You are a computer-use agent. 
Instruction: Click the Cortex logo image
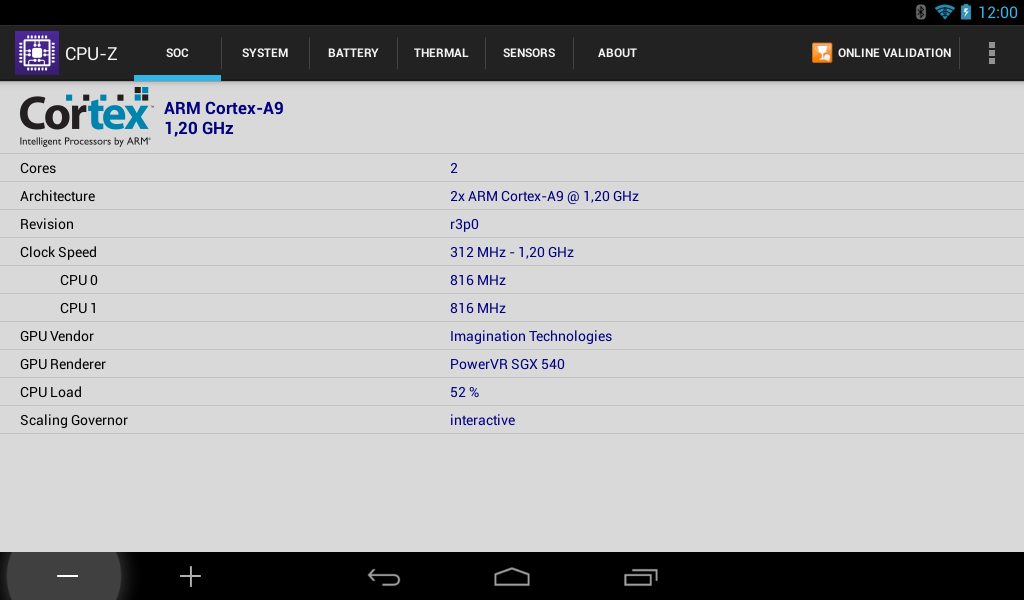[x=86, y=117]
